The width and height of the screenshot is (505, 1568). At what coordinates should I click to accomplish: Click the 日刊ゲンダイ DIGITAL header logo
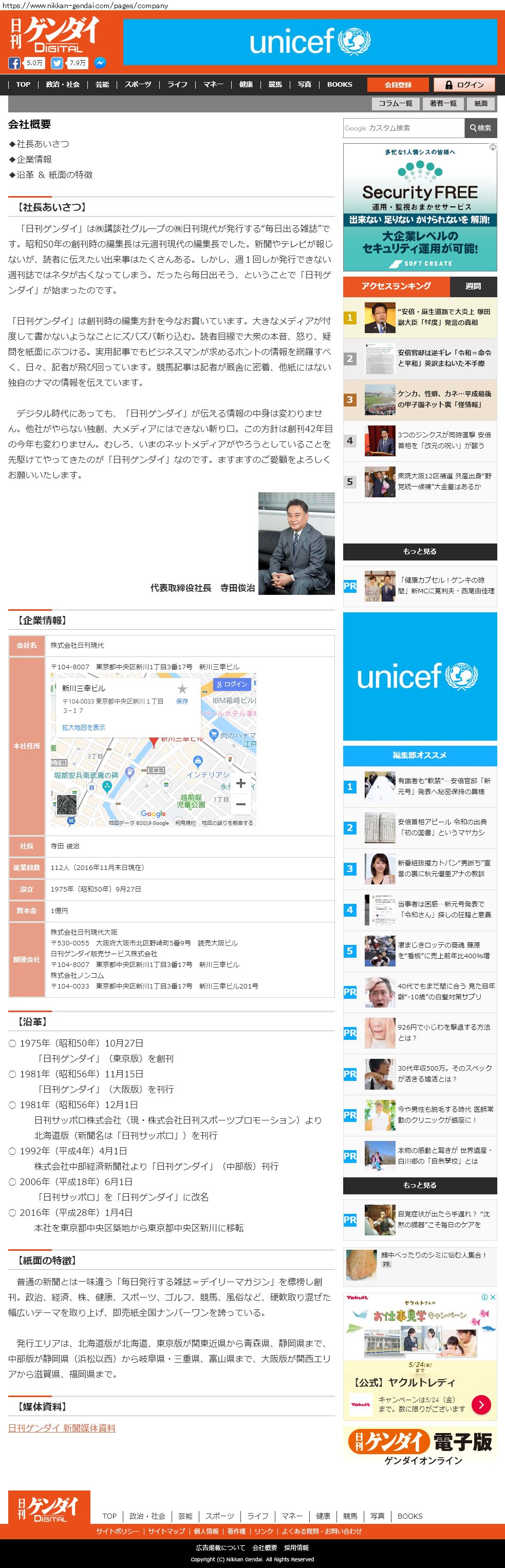[x=55, y=35]
